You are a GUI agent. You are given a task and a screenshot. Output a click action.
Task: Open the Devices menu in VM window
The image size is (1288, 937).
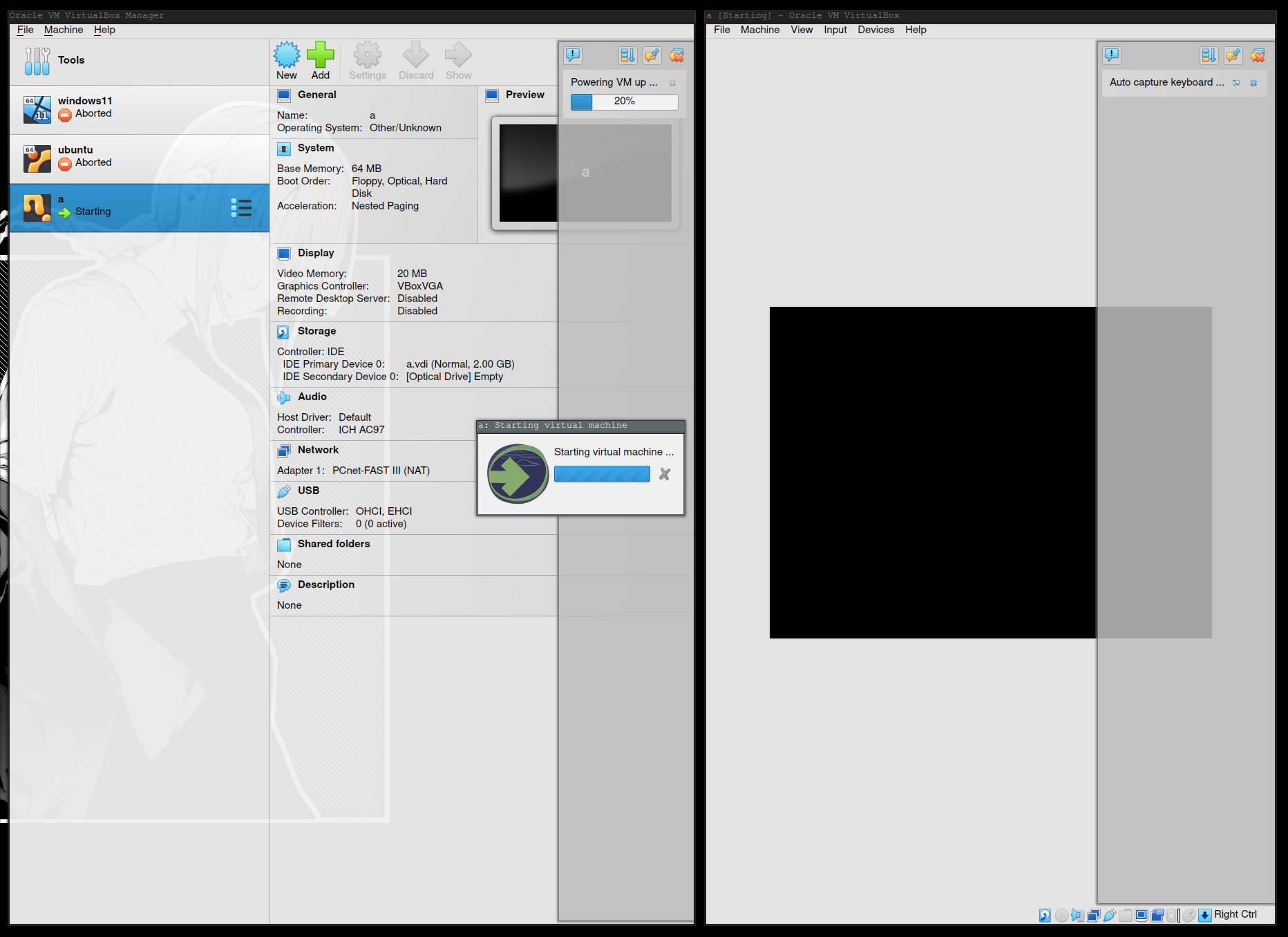click(875, 30)
